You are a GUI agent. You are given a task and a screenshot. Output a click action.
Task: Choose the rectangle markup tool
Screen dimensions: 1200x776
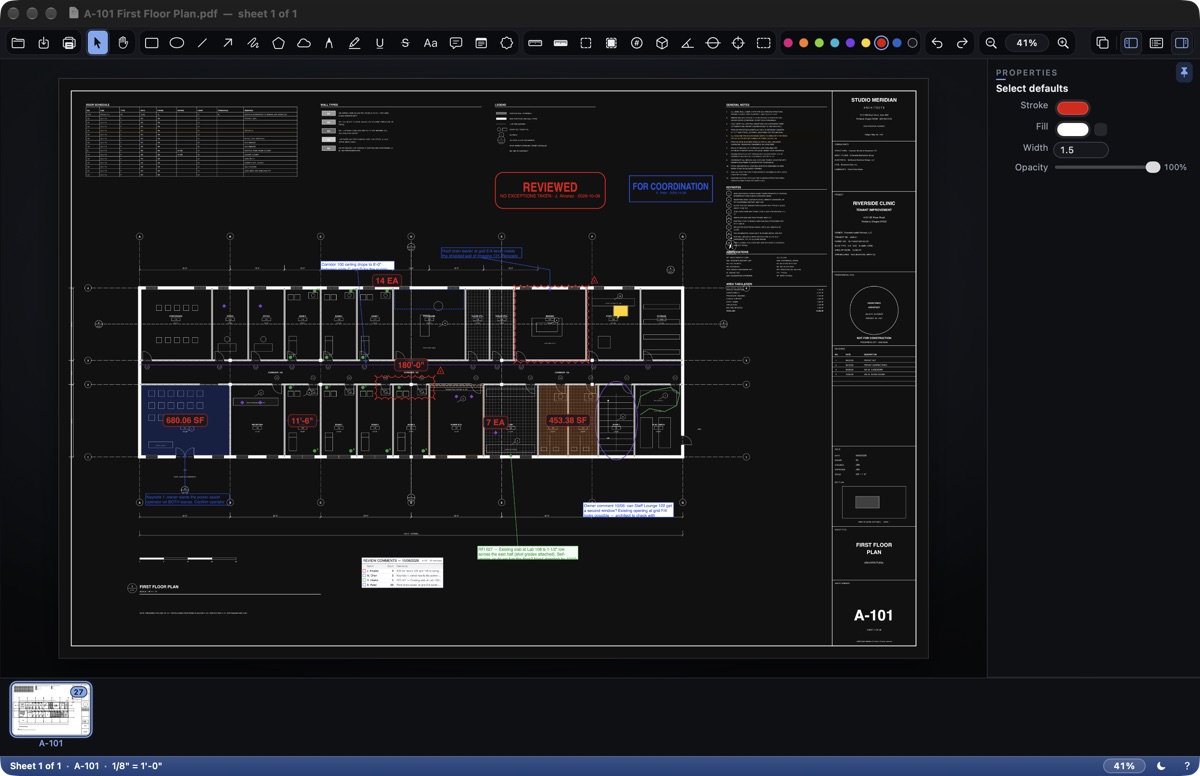152,43
